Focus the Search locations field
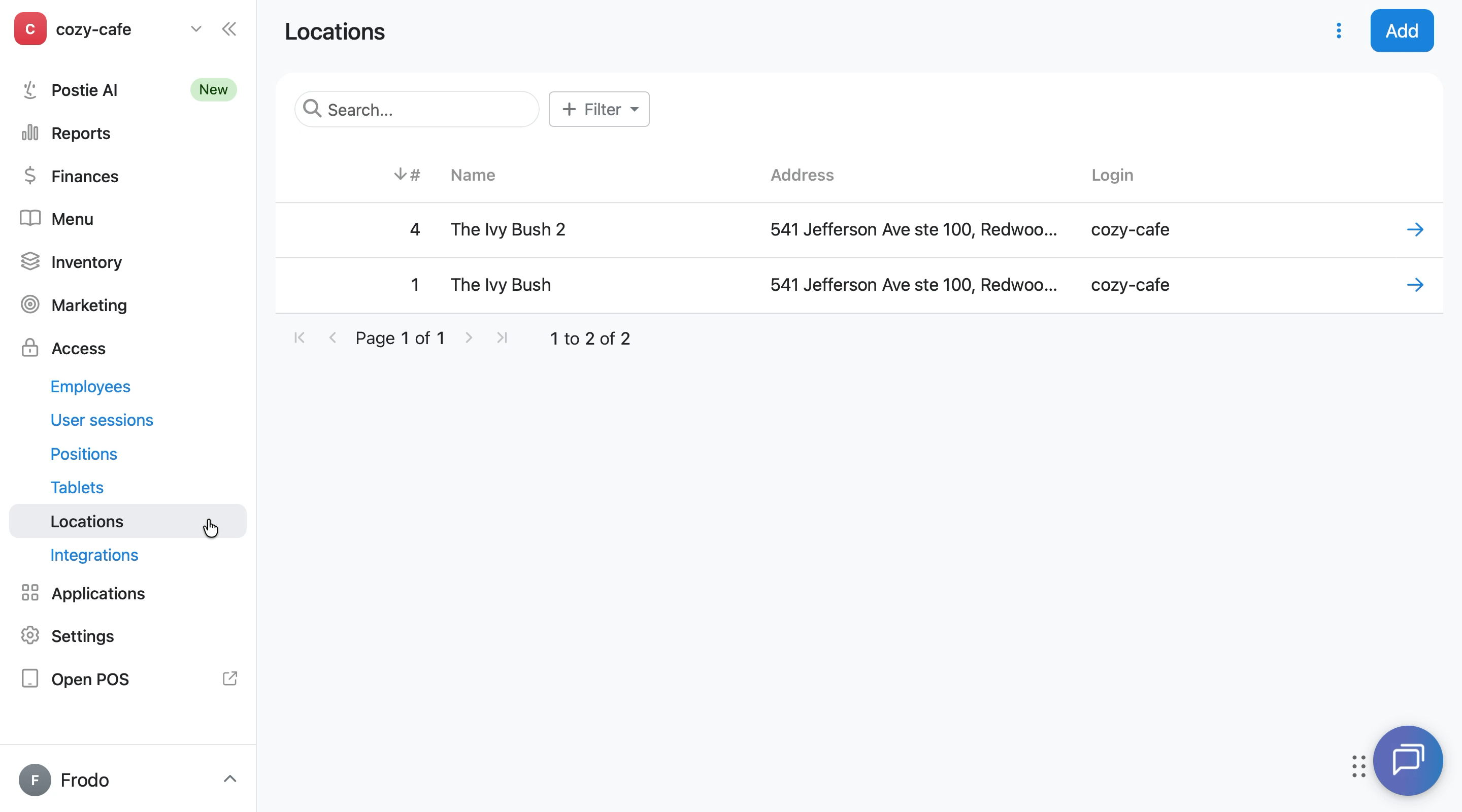Image resolution: width=1462 pixels, height=812 pixels. click(417, 110)
